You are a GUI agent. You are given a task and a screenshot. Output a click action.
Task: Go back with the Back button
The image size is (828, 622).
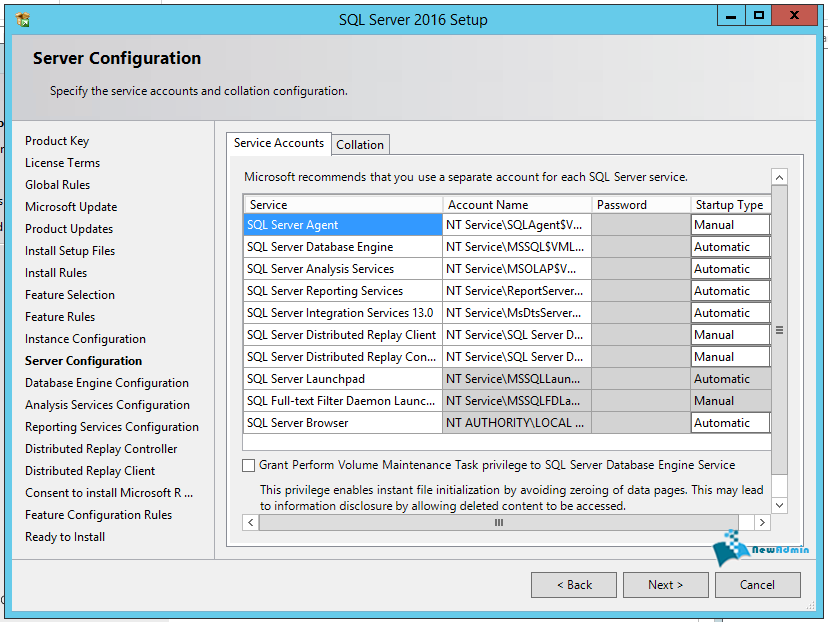point(574,585)
